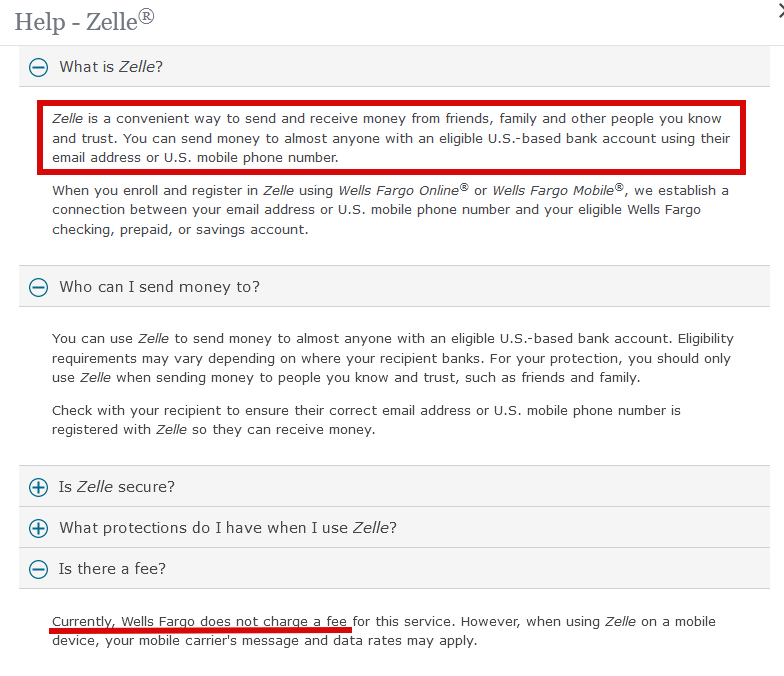This screenshot has height=676, width=784.
Task: Click minus icon next to "Who can I send money to?"
Action: 38,287
